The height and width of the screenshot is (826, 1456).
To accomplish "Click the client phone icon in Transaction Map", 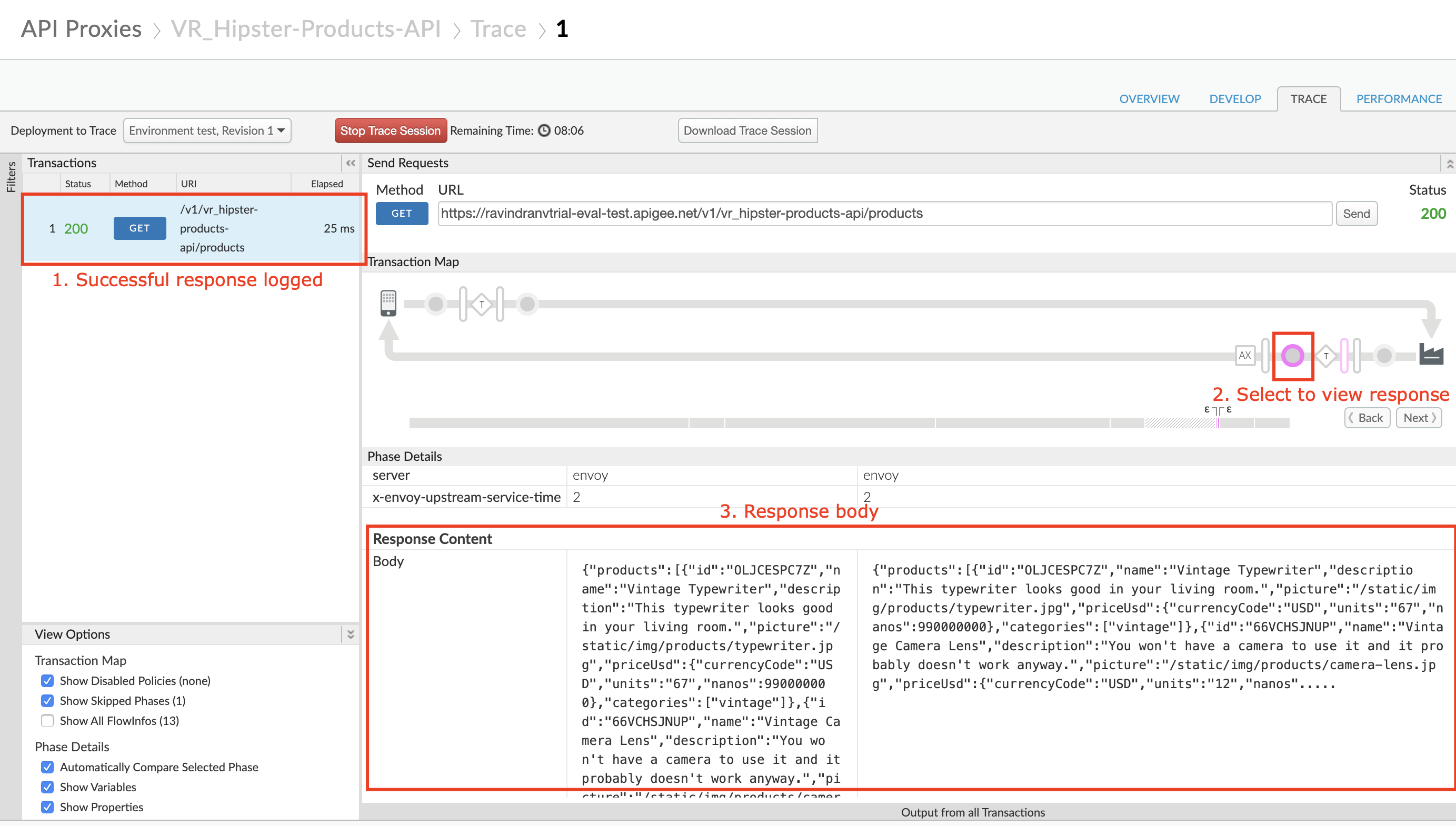I will pos(388,304).
